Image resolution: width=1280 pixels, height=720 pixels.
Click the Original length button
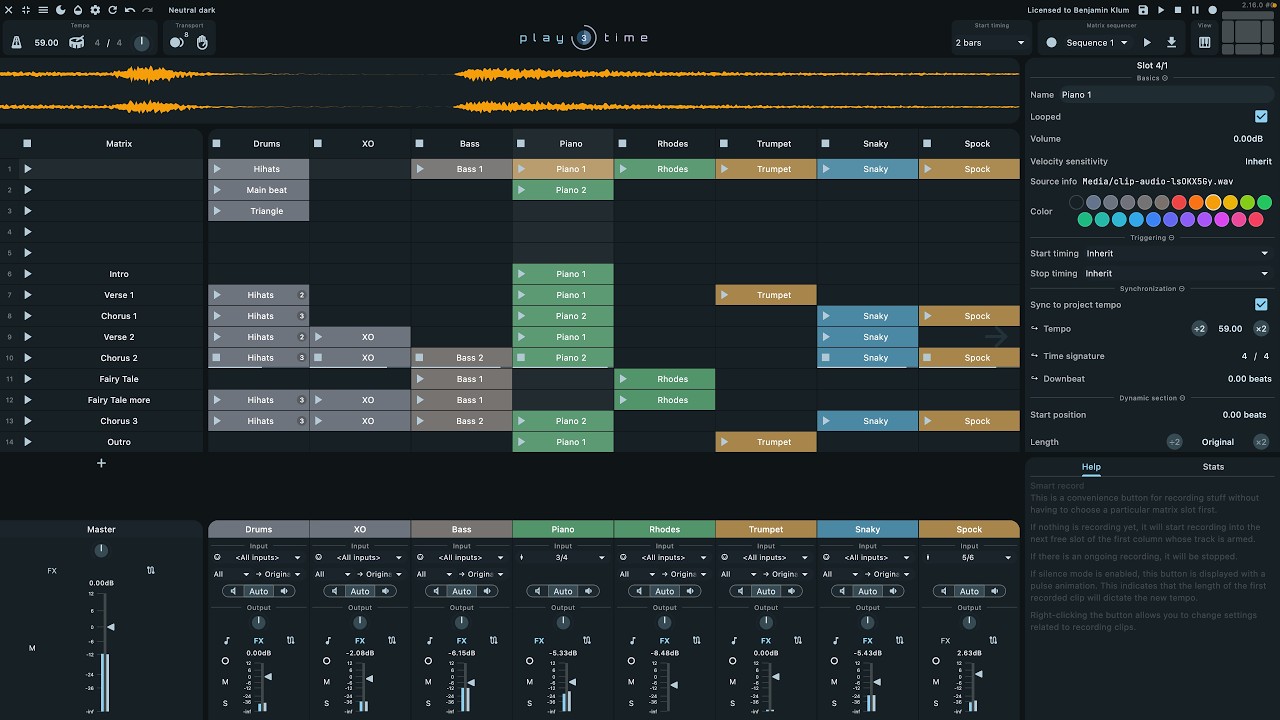pyautogui.click(x=1218, y=442)
